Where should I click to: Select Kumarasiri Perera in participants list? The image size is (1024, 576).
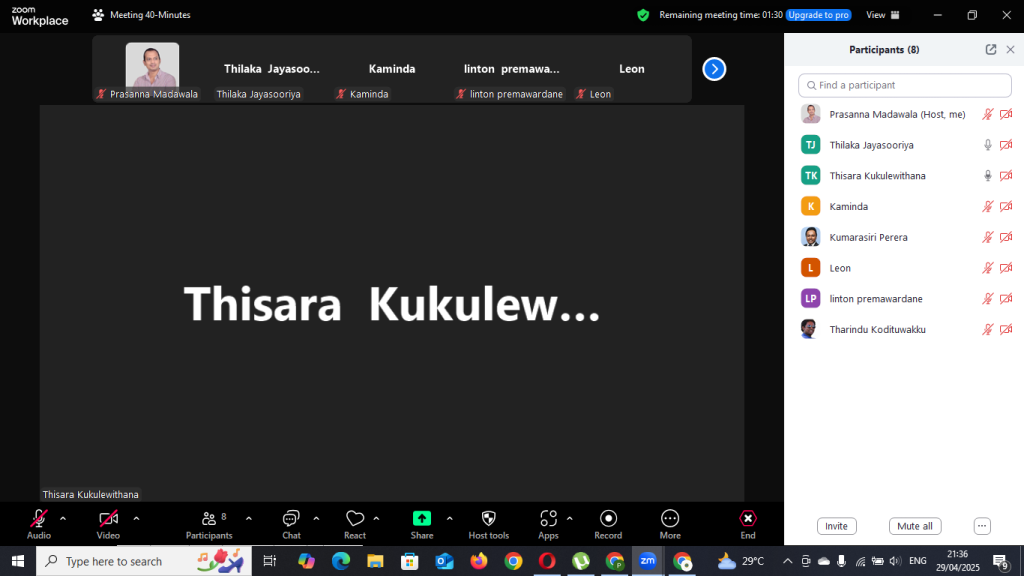click(904, 237)
